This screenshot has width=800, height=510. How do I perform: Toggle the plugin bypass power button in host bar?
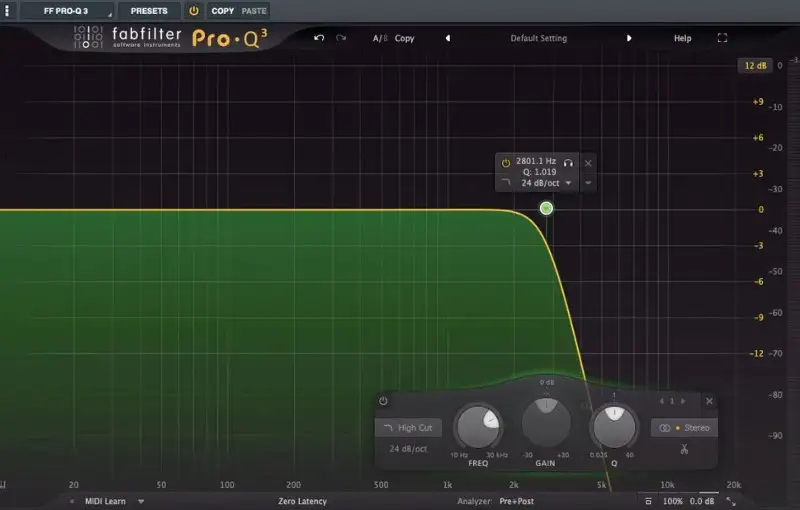click(x=194, y=11)
